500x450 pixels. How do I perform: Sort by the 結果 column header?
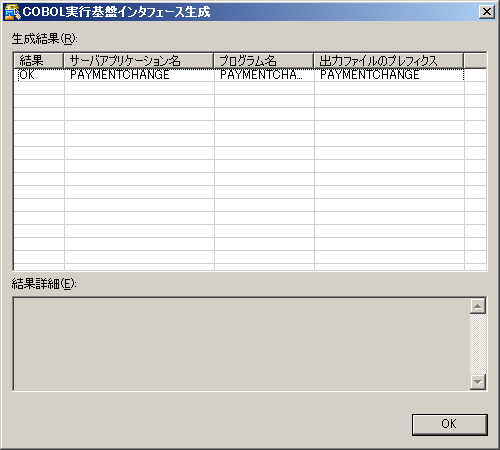[38, 61]
